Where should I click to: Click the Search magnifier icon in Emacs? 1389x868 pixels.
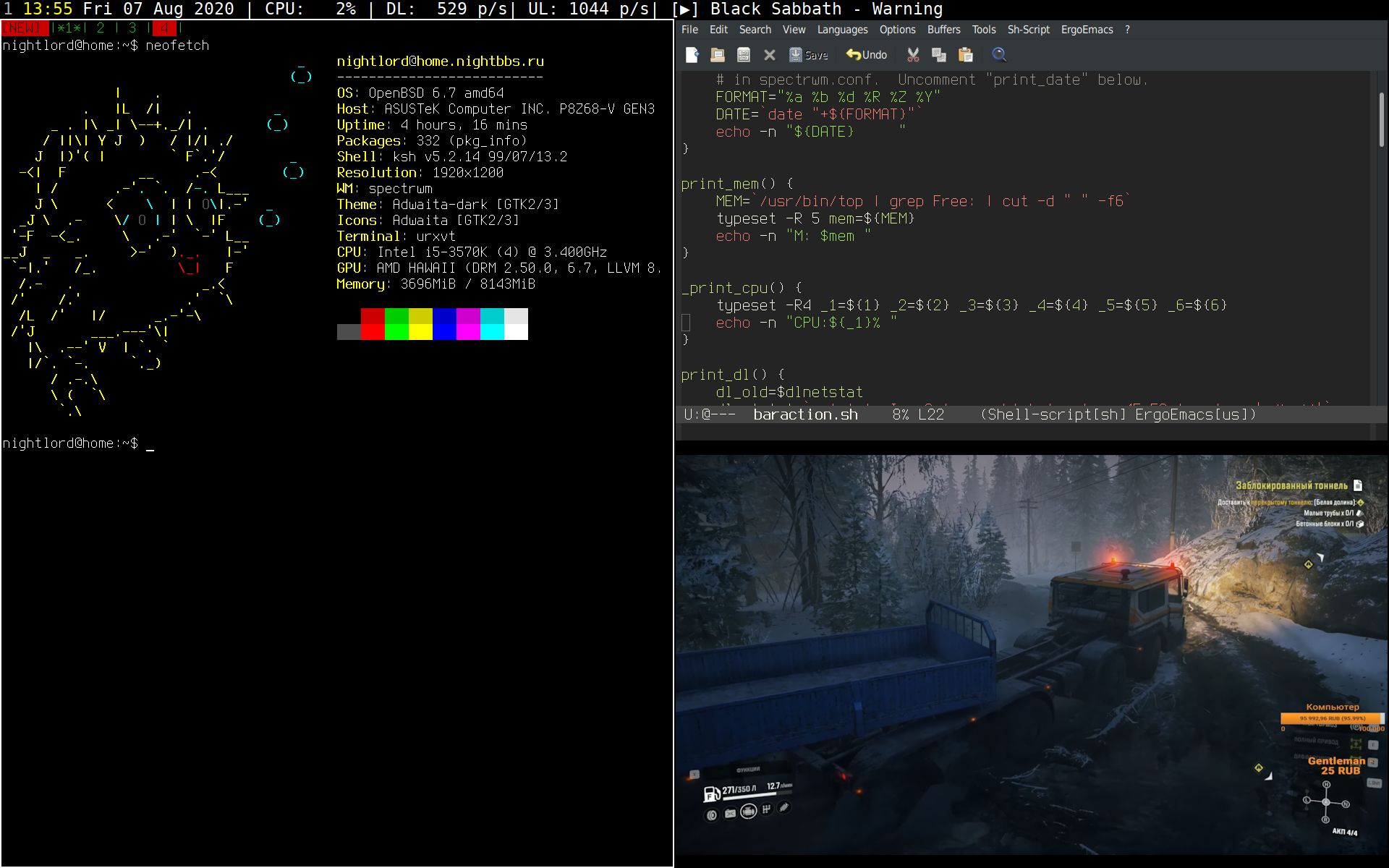coord(999,55)
